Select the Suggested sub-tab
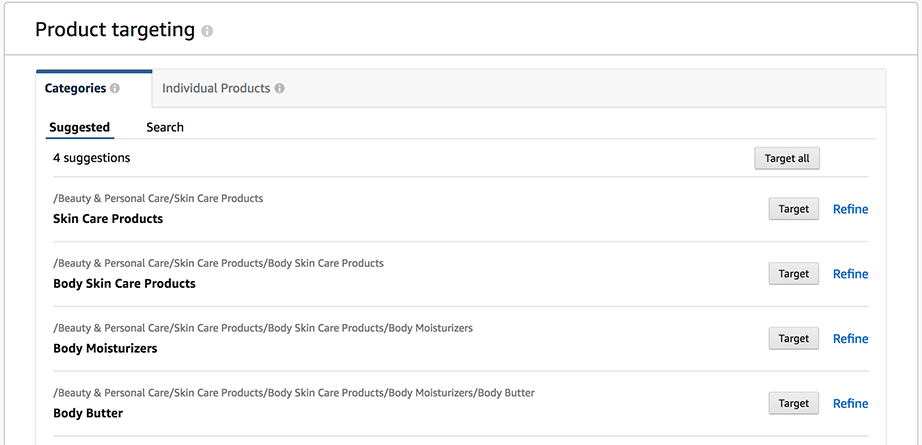 (79, 127)
